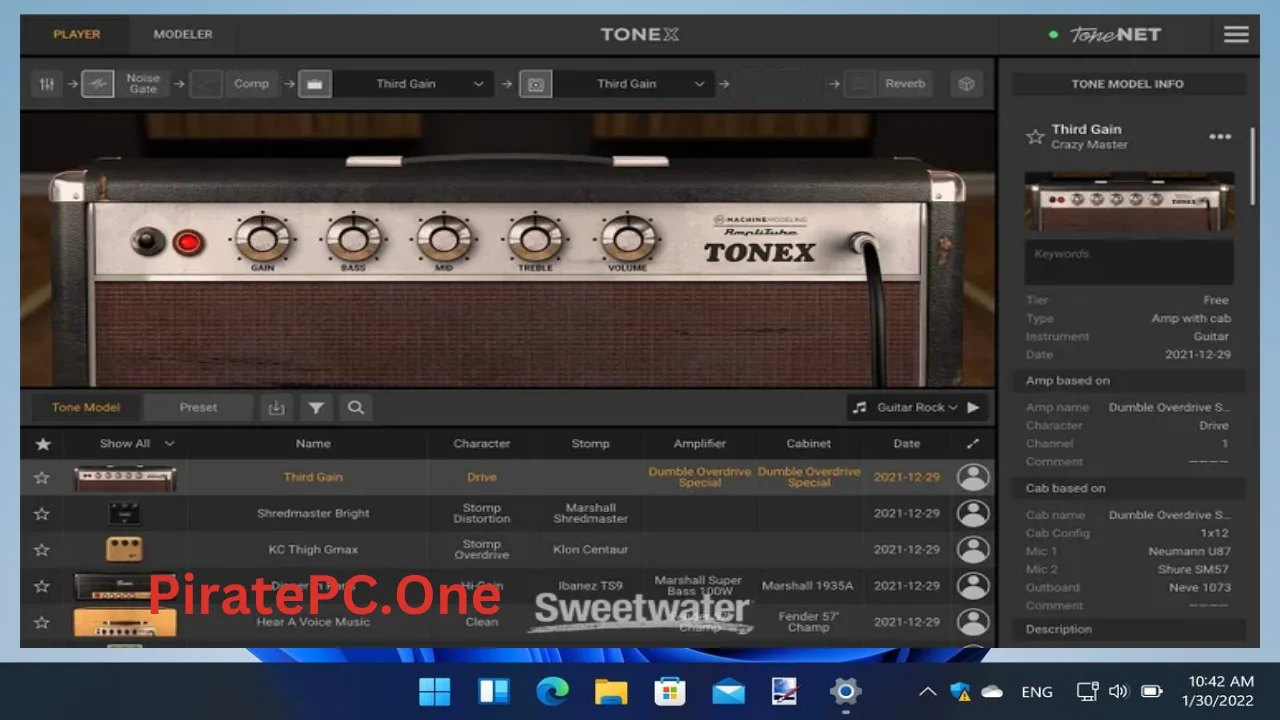Adjust the MID knob

tap(444, 240)
